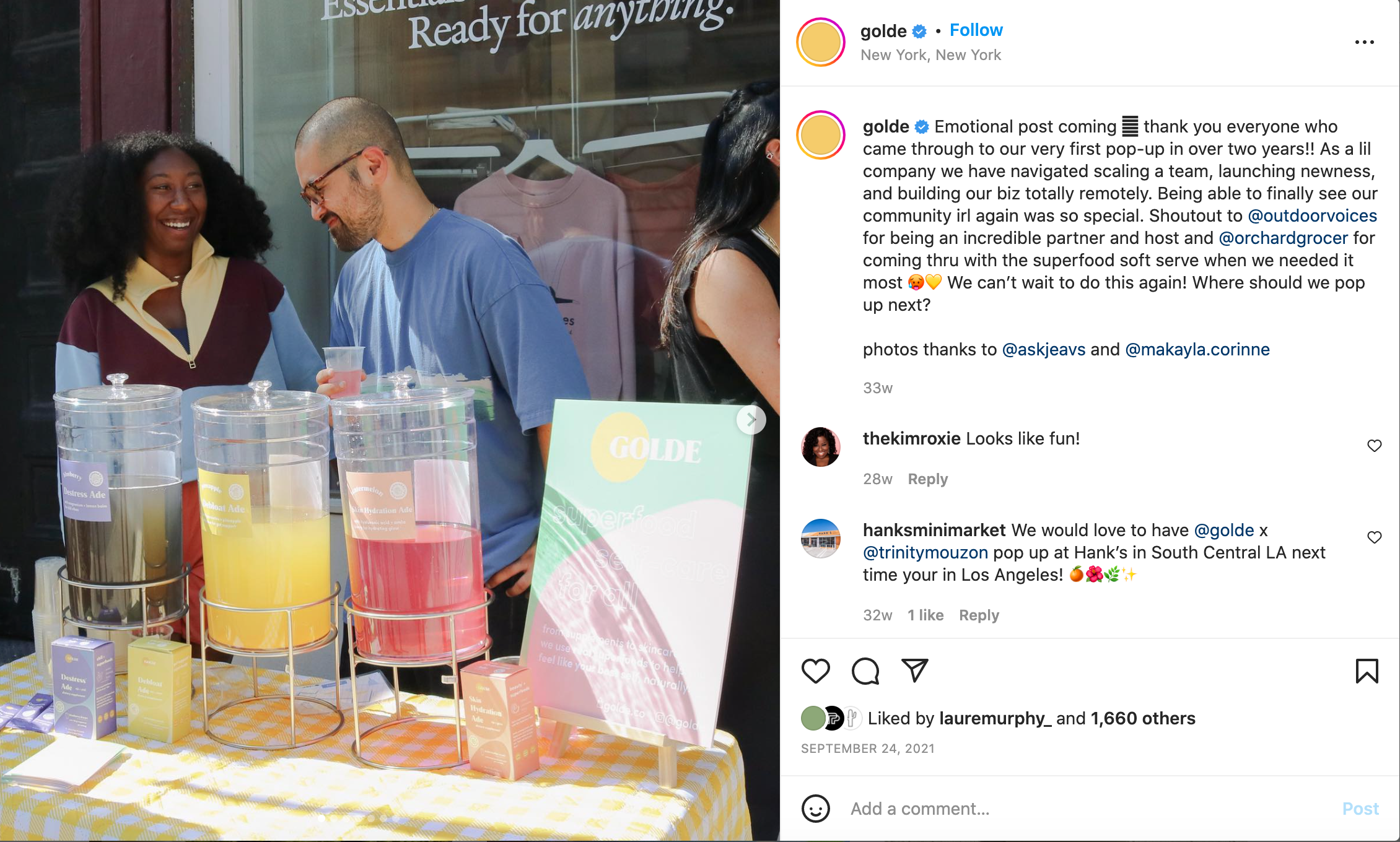Like thekimroxie's comment
1400x842 pixels.
1374,446
